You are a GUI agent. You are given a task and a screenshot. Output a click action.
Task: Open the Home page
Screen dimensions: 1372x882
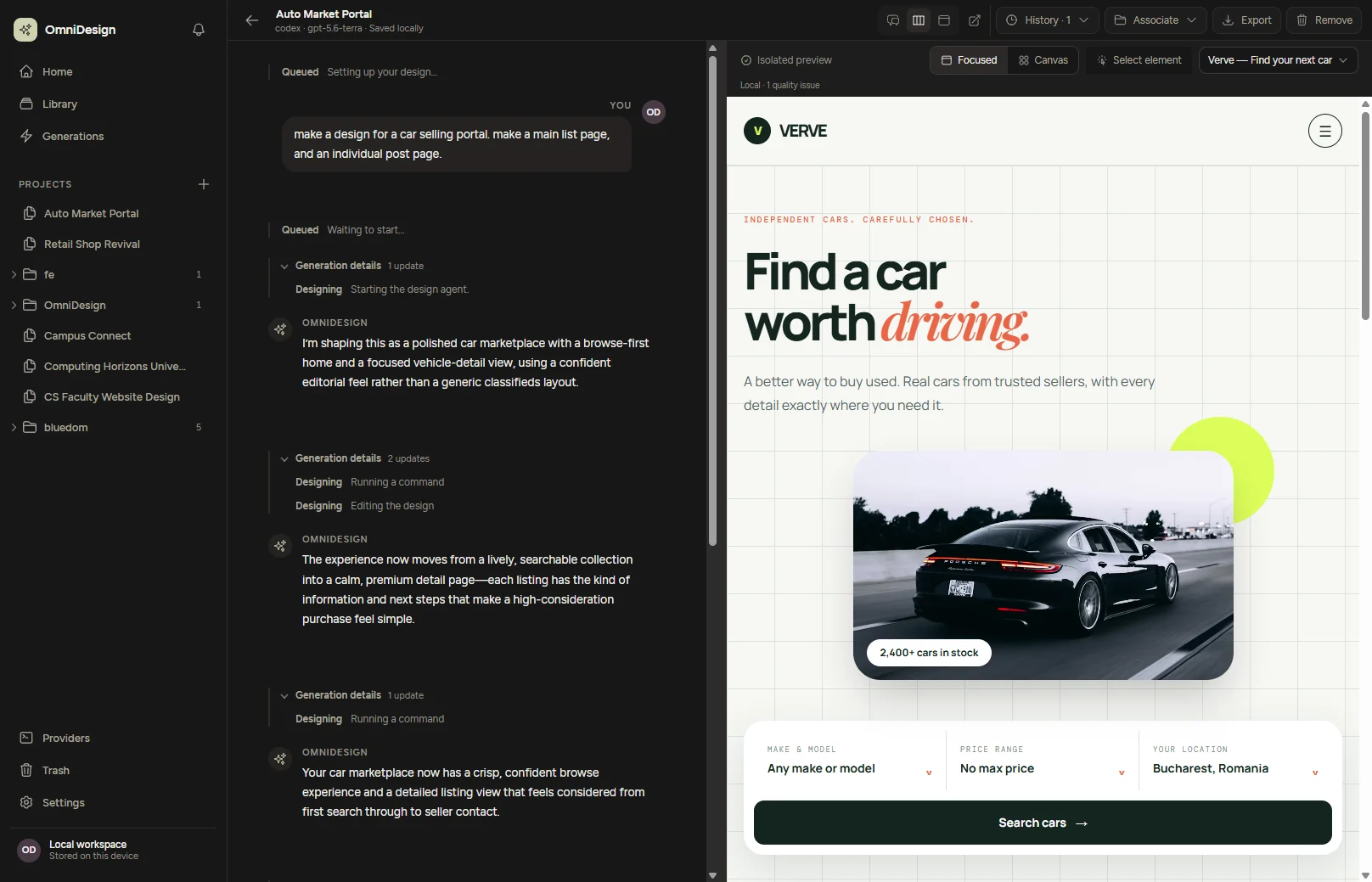(114, 72)
